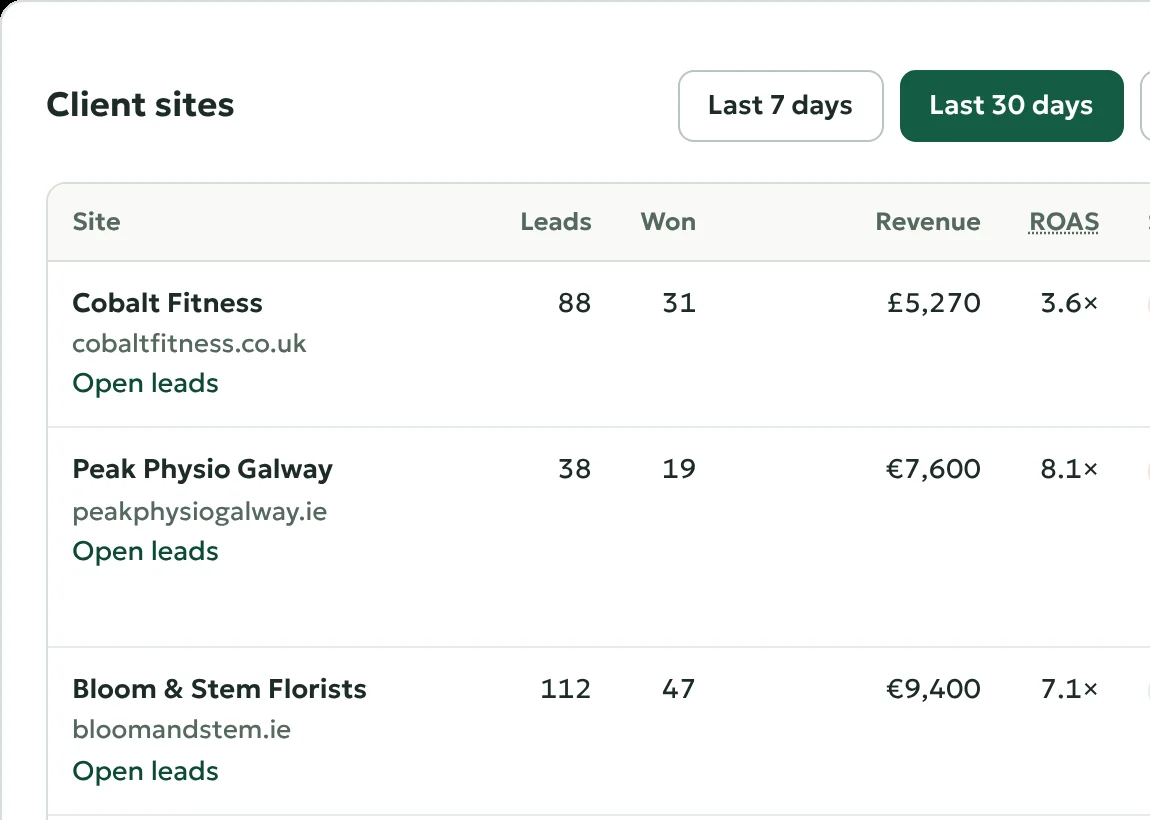Click the Site column header
The width and height of the screenshot is (1150, 820).
click(96, 222)
